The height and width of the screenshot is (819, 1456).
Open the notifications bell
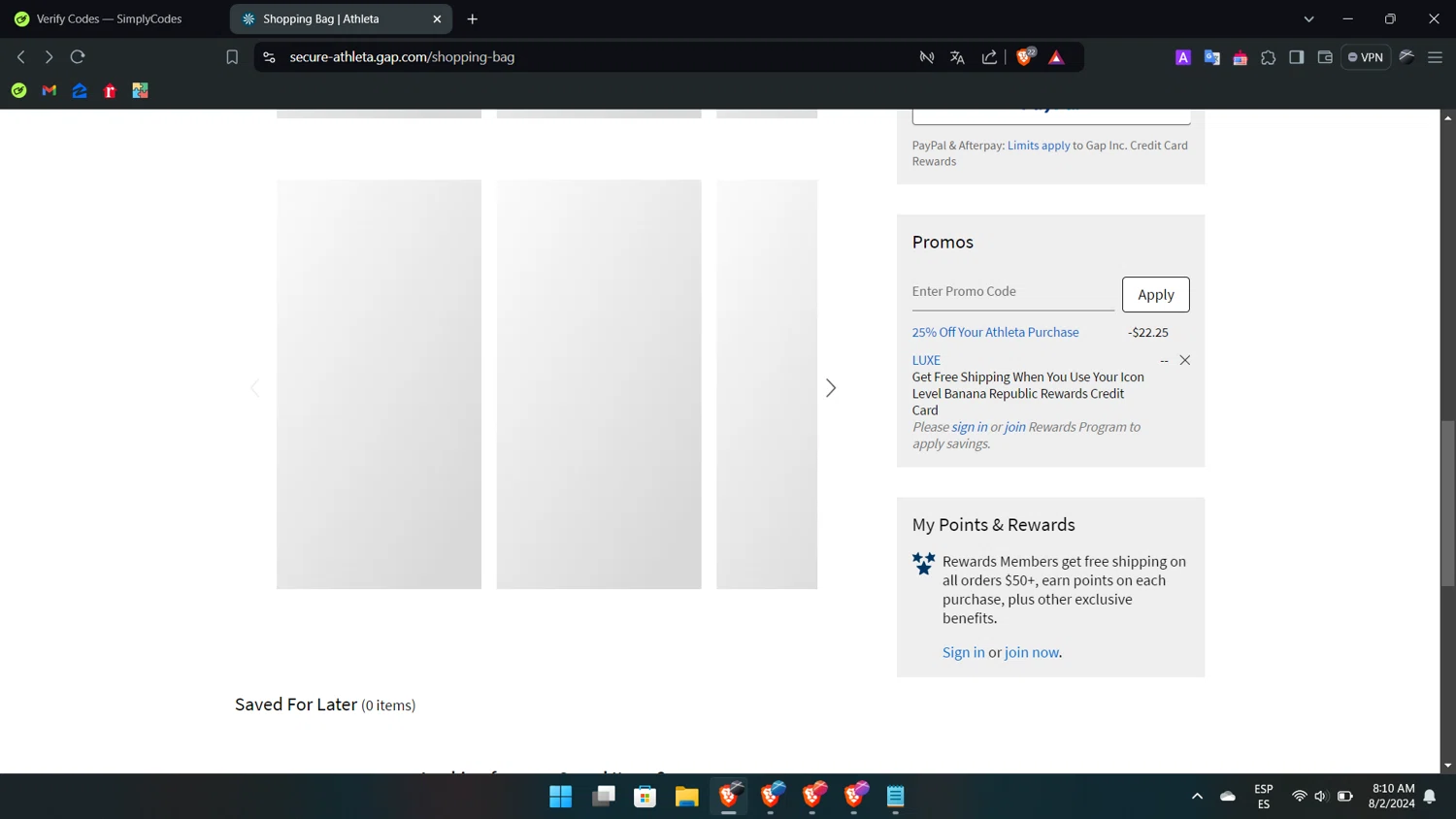(1430, 797)
